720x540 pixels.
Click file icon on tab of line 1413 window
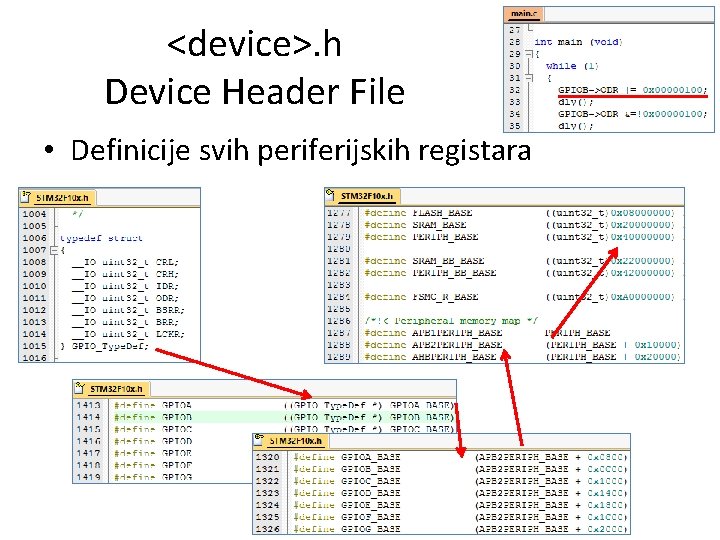pyautogui.click(x=80, y=388)
